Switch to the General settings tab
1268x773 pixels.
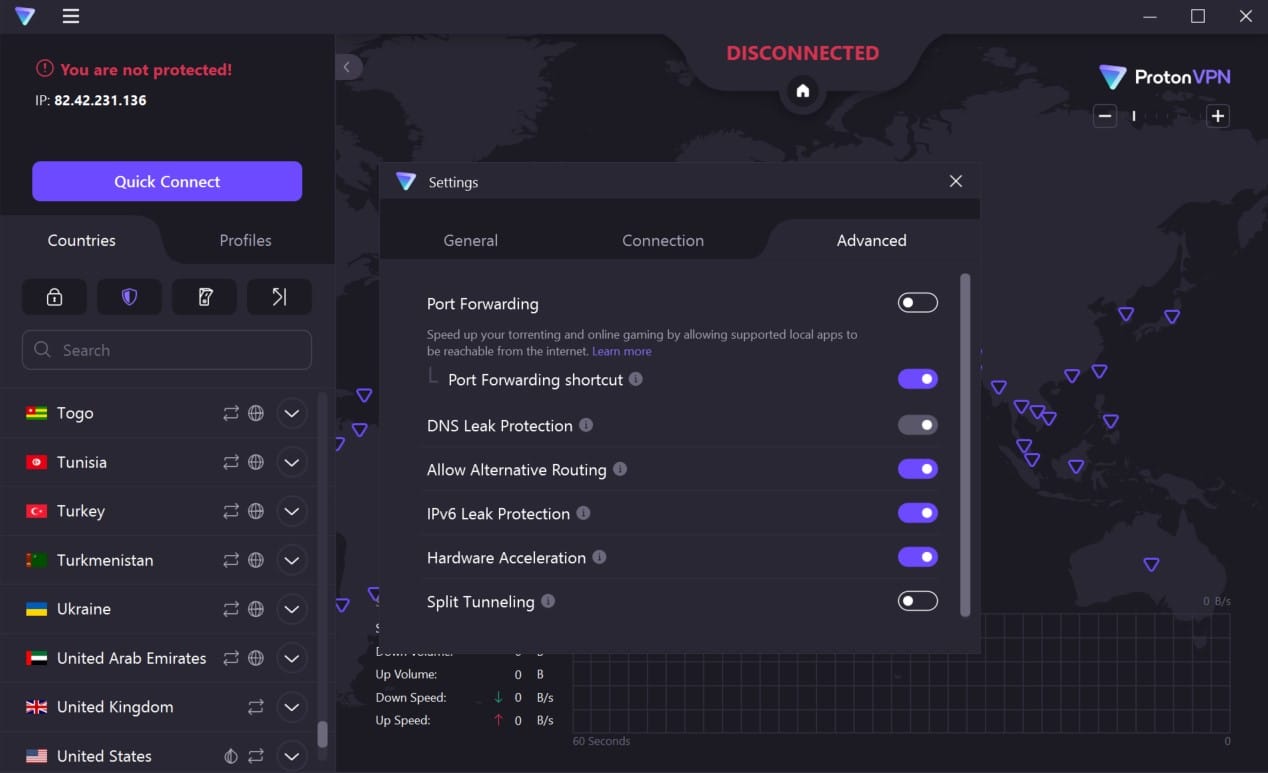click(x=470, y=240)
